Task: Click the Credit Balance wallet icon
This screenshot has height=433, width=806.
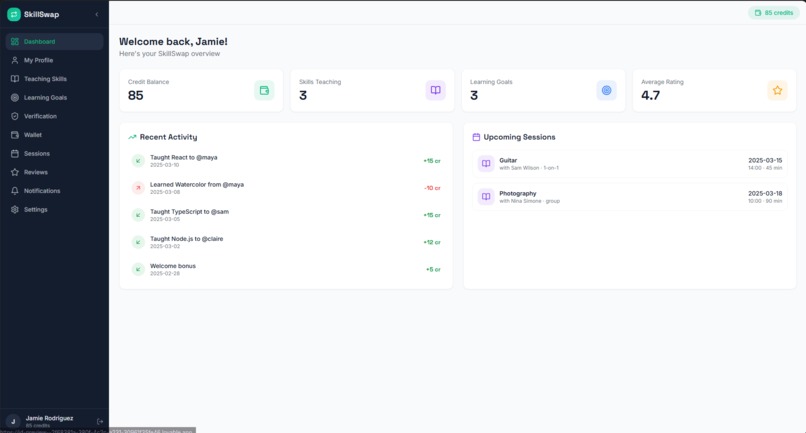Action: point(264,91)
